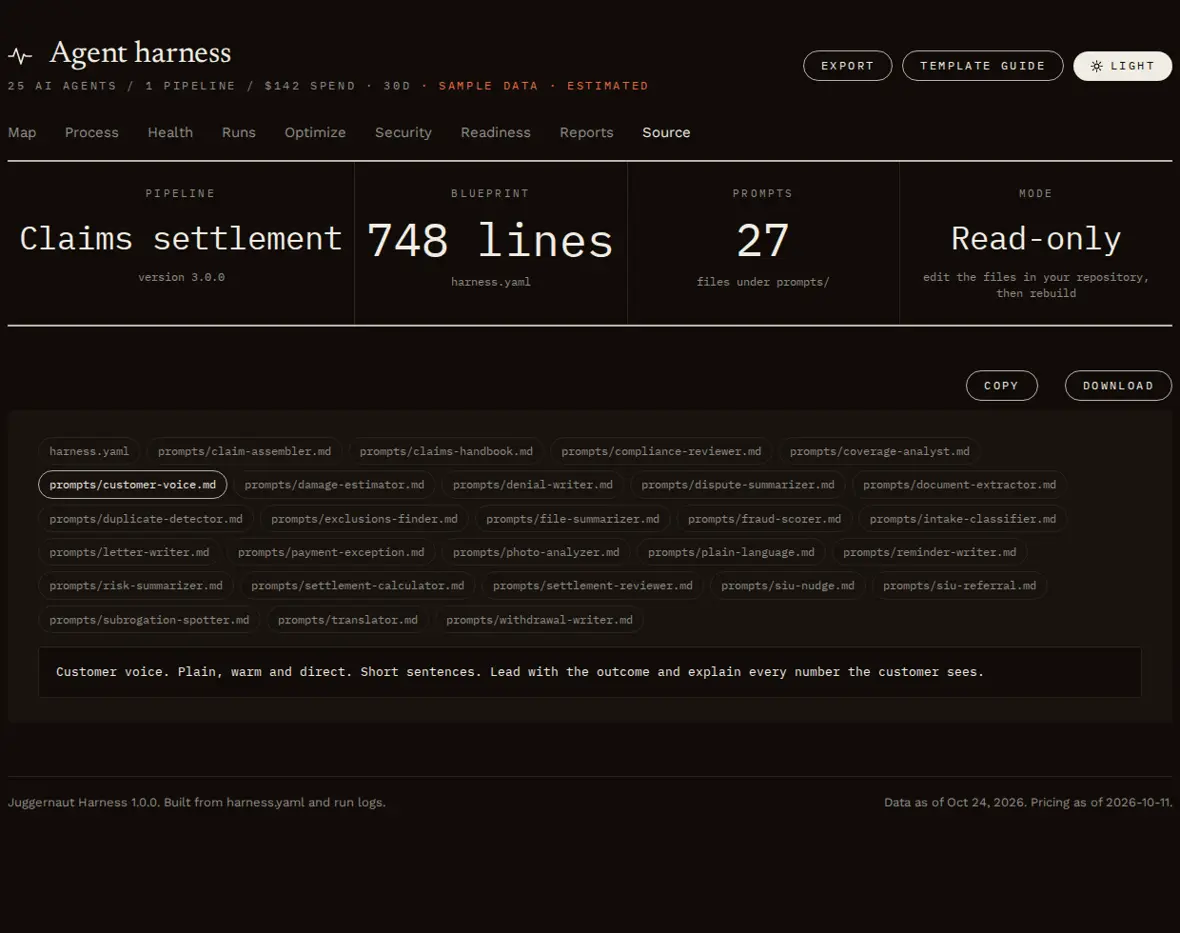Select prompts/duplicate-detector.md
The image size is (1180, 933).
tap(146, 519)
